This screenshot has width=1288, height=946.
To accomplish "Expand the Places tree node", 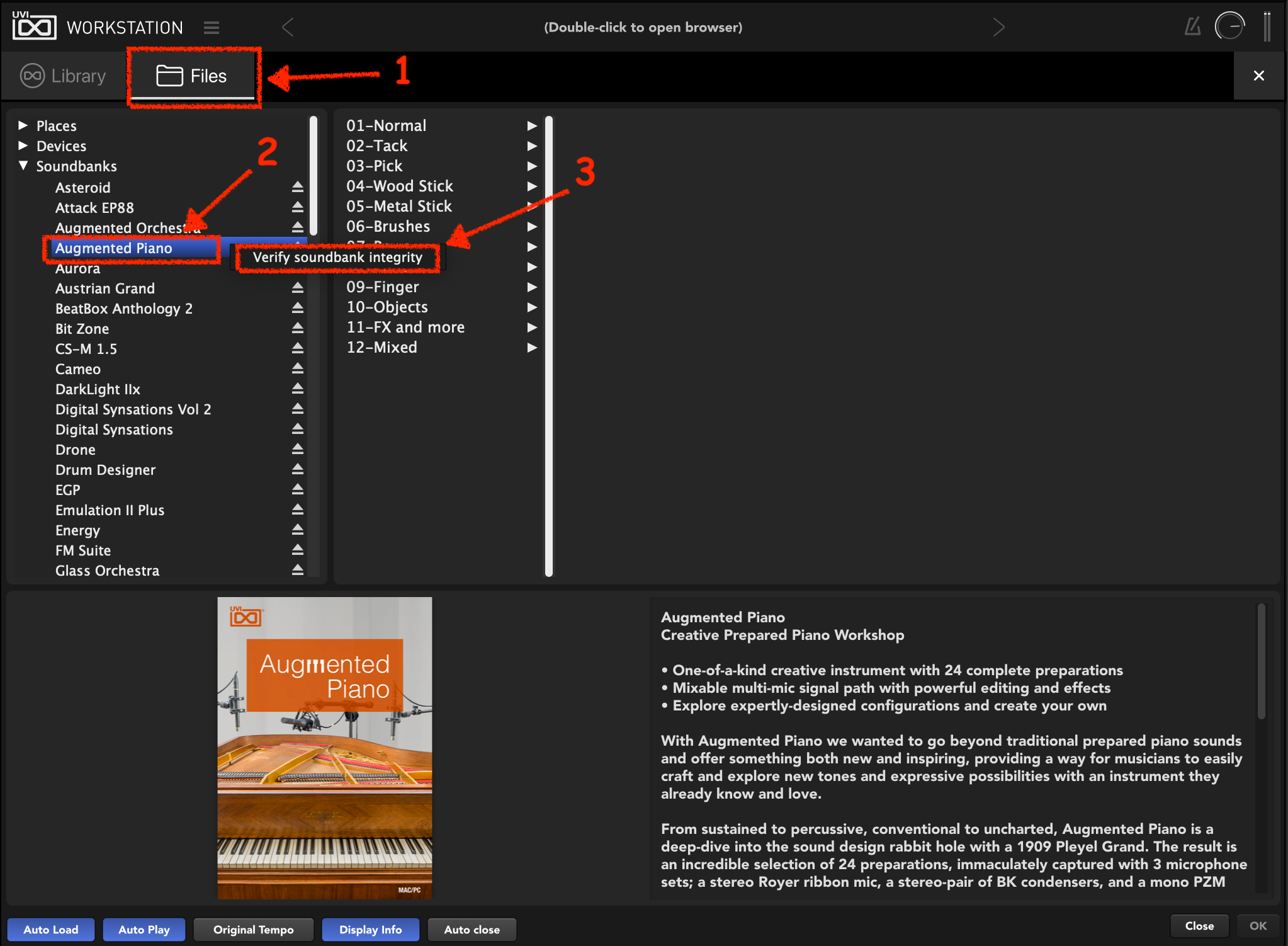I will (x=23, y=125).
